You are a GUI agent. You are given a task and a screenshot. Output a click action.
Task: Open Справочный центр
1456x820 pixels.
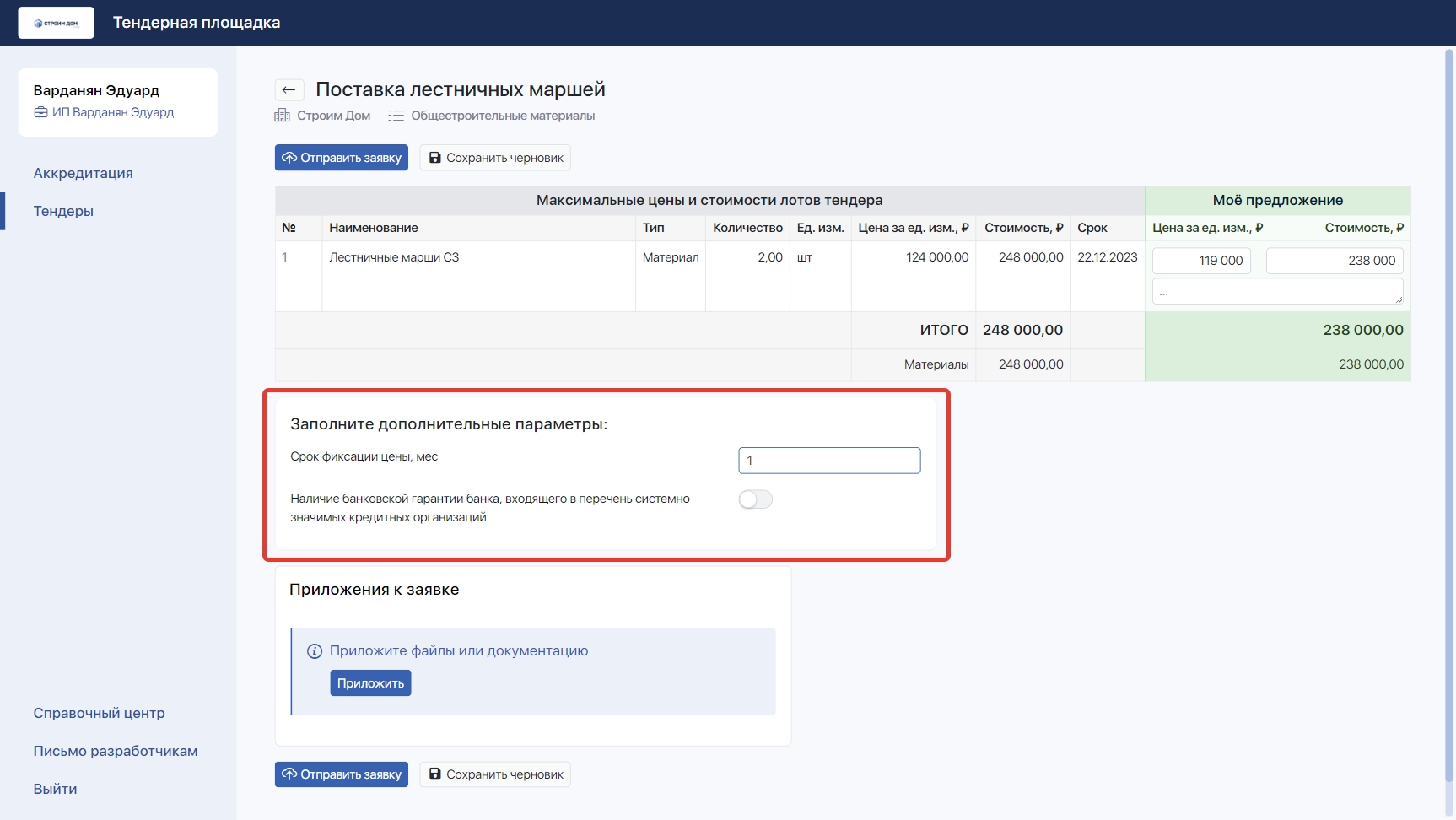(99, 713)
